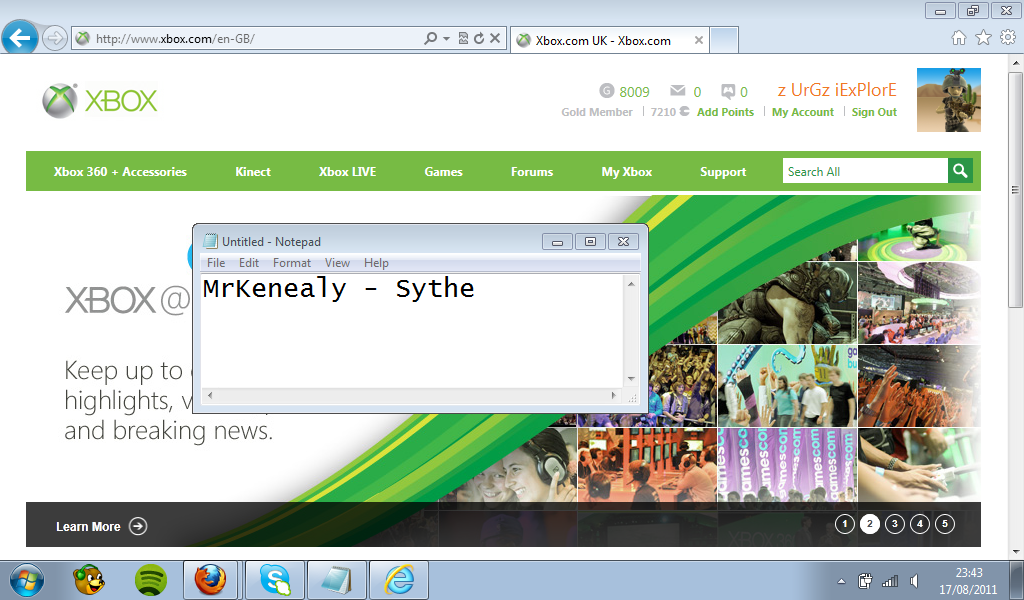Screen dimensions: 1024x600
Task: Click Notepad title bar icon
Action: click(210, 241)
